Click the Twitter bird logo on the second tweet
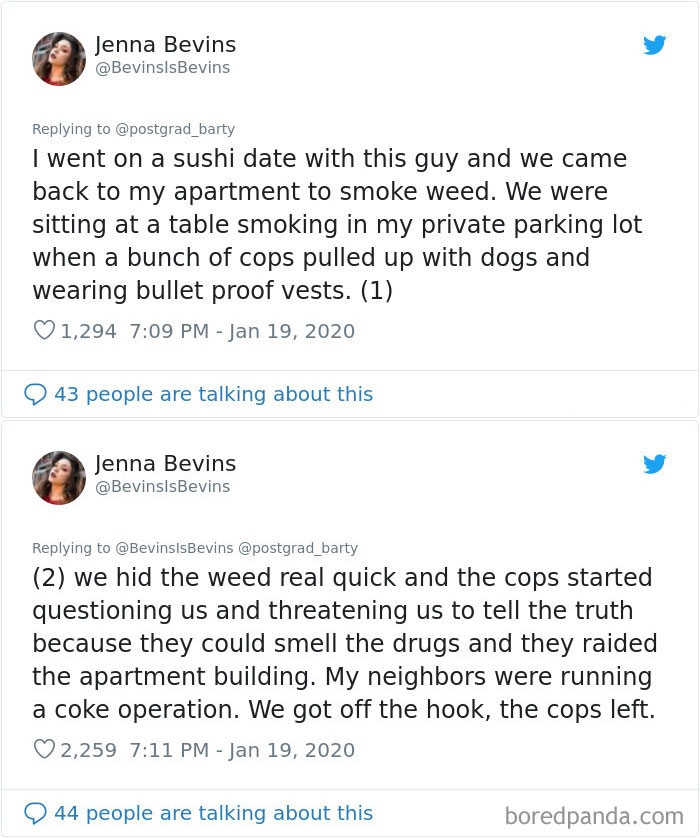The width and height of the screenshot is (700, 838). 655,464
